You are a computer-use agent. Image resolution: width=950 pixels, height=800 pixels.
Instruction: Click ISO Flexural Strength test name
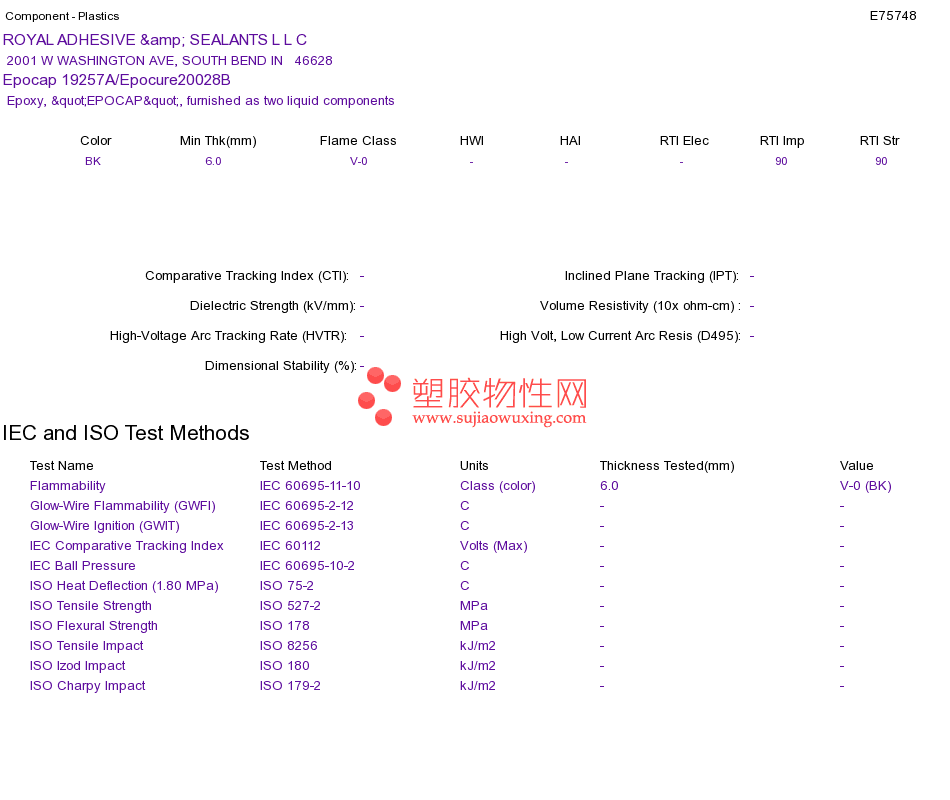(x=94, y=625)
